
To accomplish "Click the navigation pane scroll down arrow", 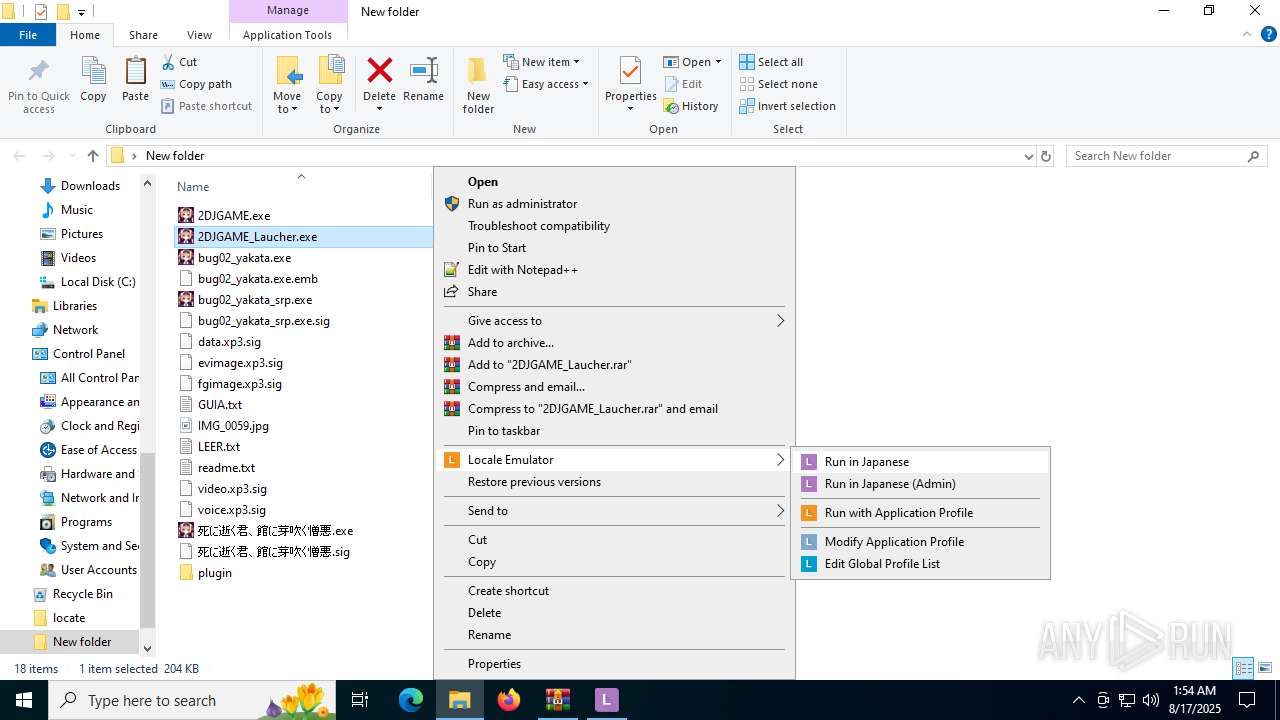I will (x=147, y=649).
